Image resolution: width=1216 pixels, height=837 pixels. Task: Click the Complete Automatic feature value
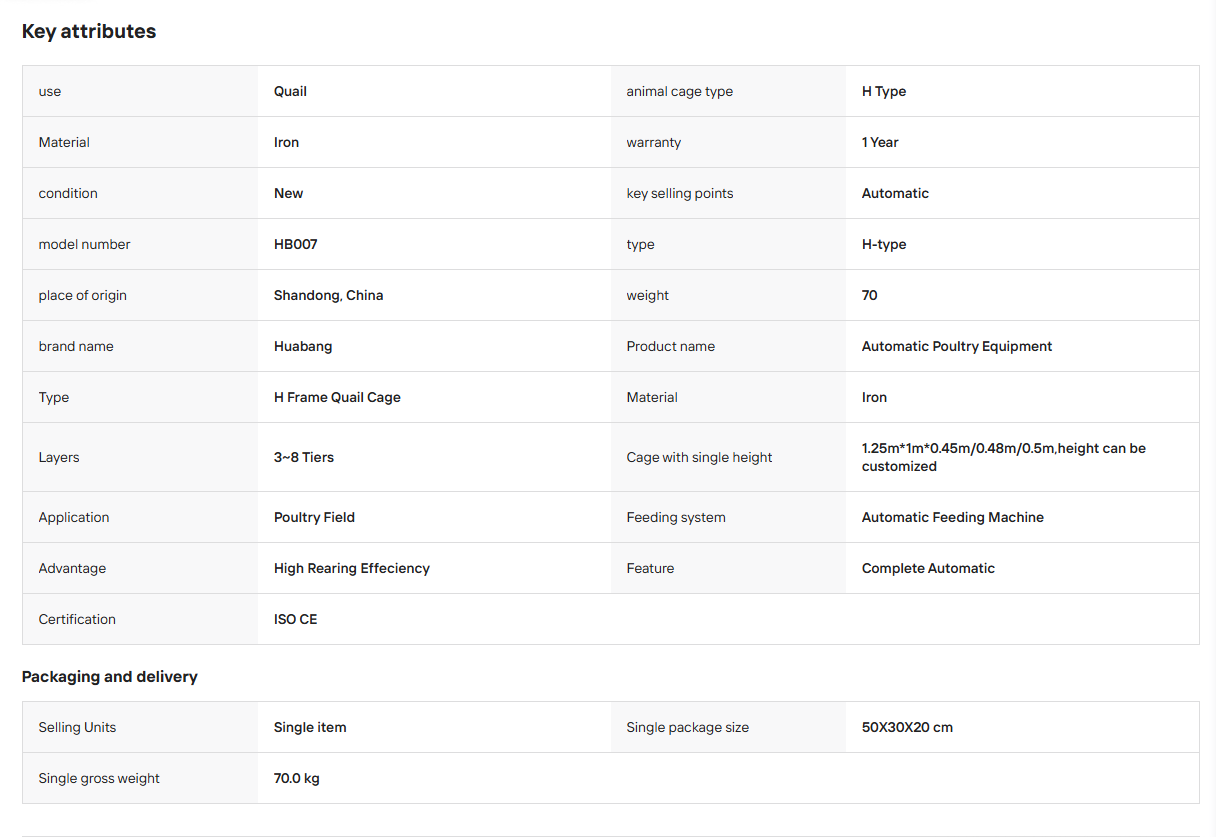click(928, 568)
